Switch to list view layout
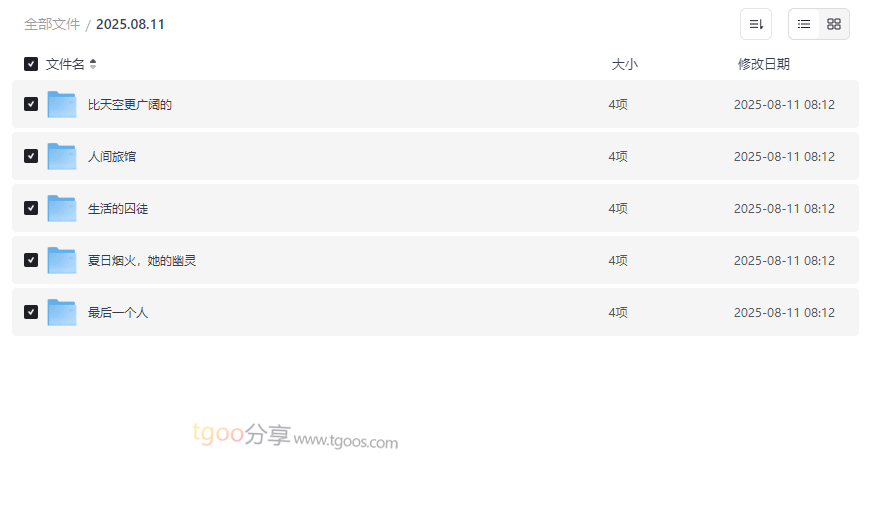Viewport: 874px width, 514px height. (804, 24)
